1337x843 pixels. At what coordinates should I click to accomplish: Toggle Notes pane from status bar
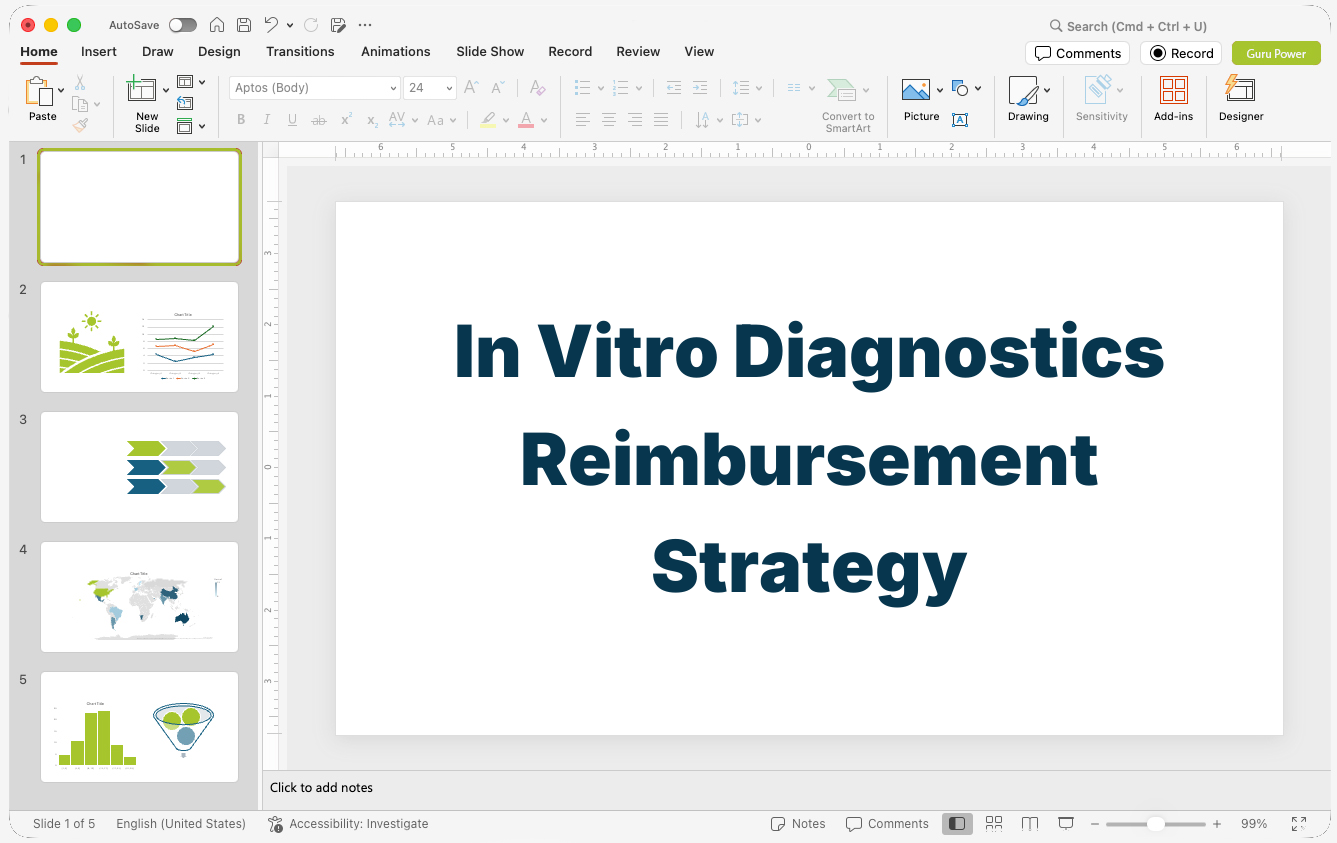click(798, 824)
